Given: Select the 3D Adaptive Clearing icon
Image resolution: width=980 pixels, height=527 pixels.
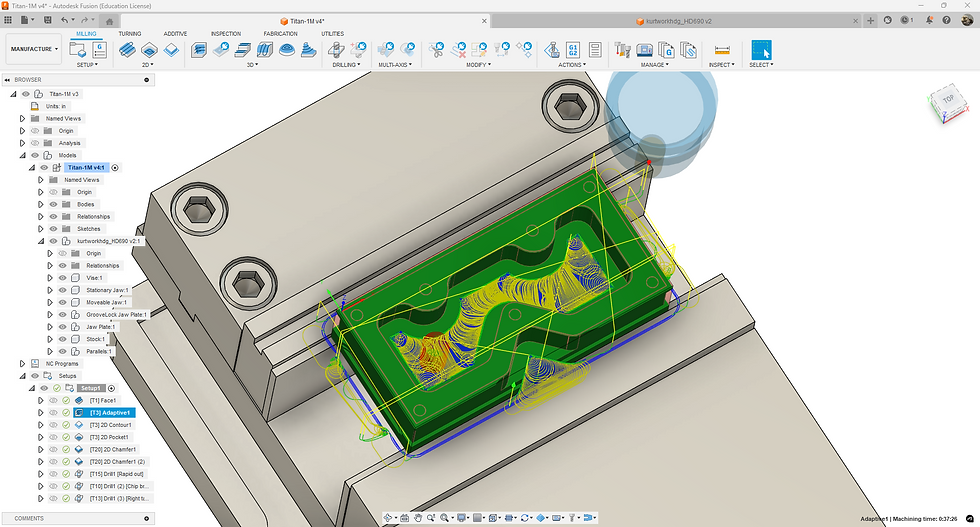Looking at the screenshot, I should pos(199,50).
